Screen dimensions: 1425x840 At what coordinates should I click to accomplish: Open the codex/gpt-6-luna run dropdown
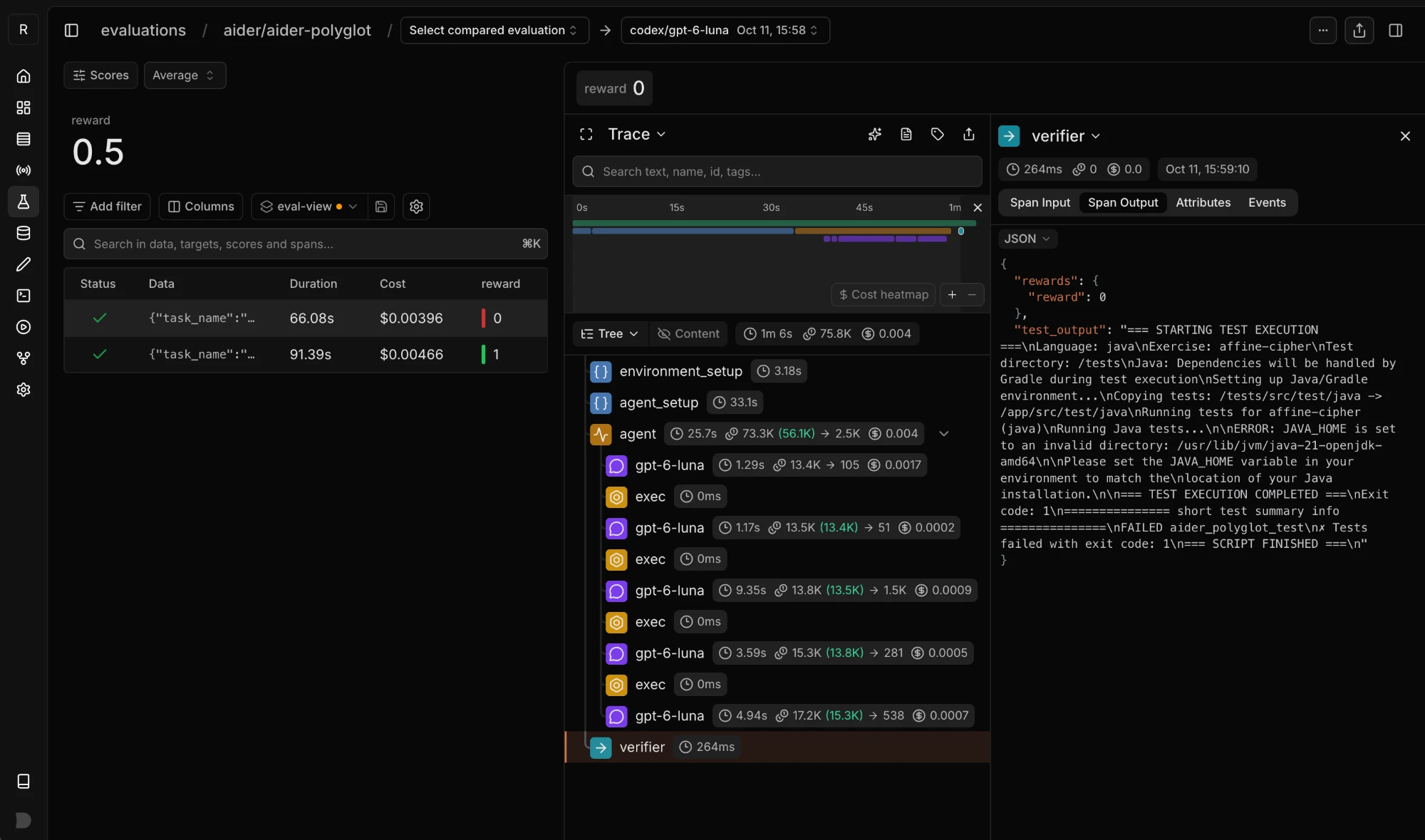pyautogui.click(x=725, y=31)
